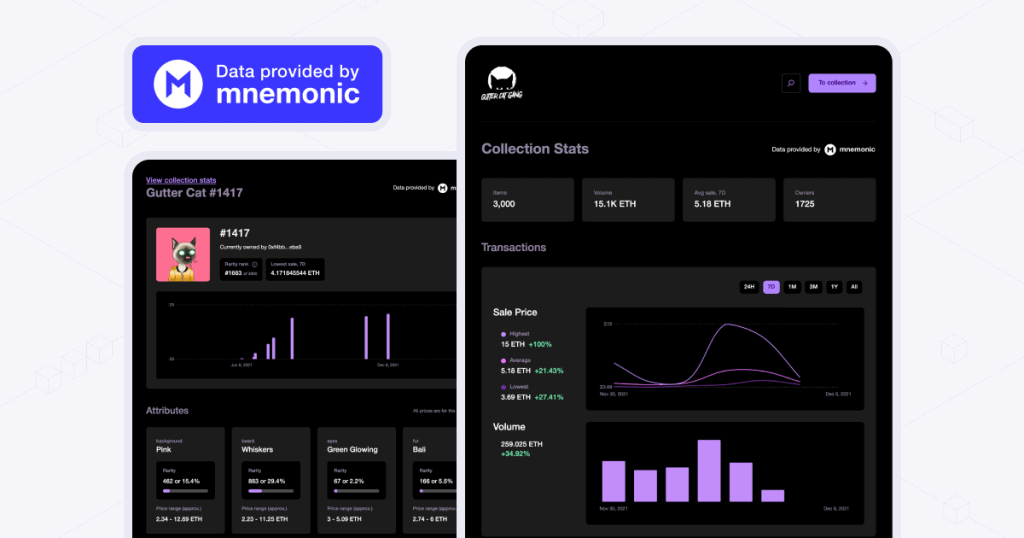This screenshot has width=1024, height=538.
Task: Click the Whiskers beard attribute card
Action: pos(271,481)
